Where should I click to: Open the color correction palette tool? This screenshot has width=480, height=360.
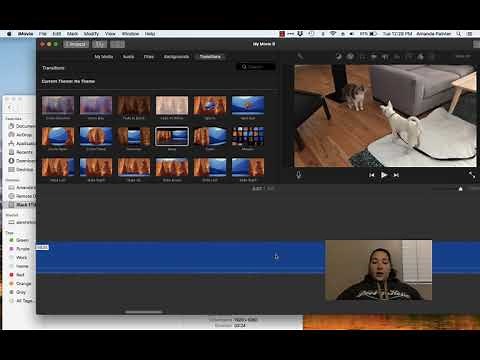[x=350, y=57]
